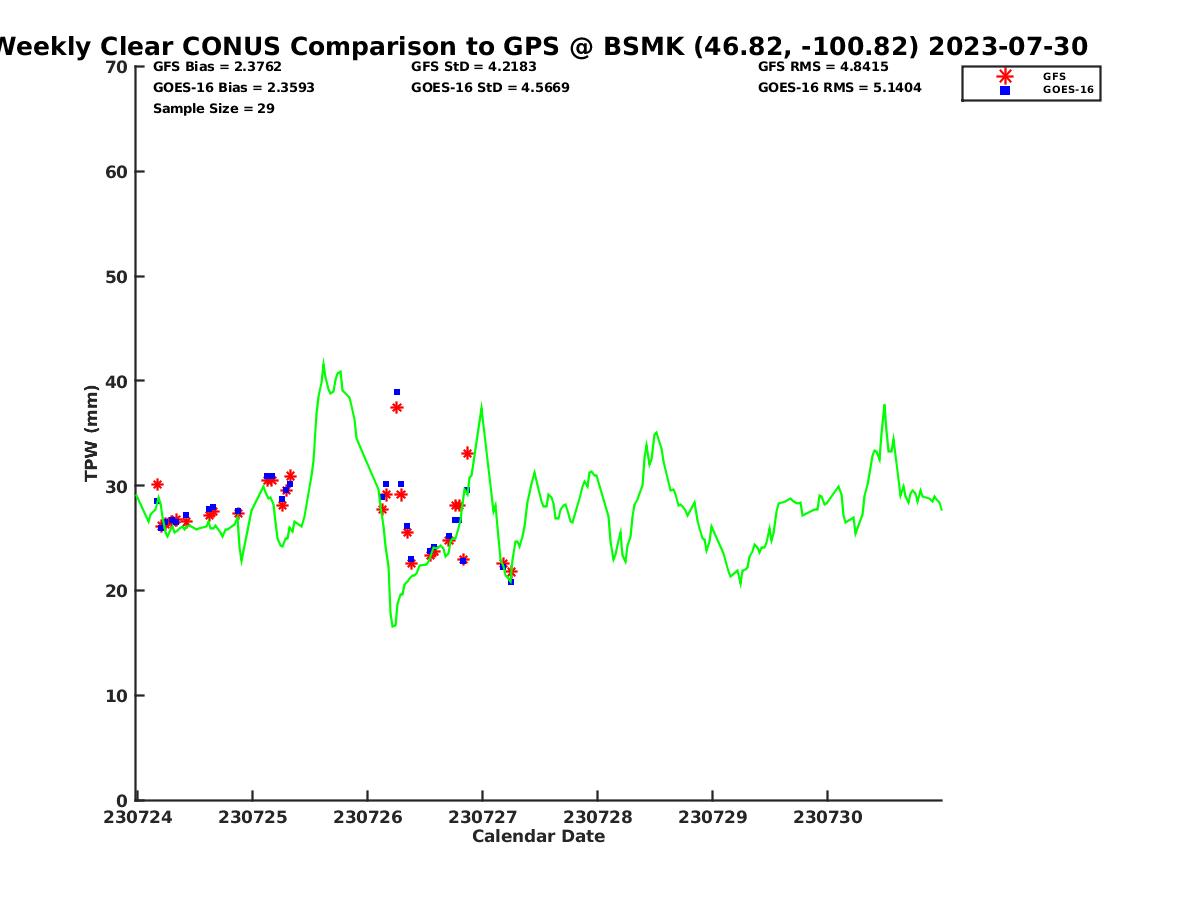Click the GOES-16 Bias = 2.3593 text
1200x900 pixels.
pyautogui.click(x=233, y=88)
